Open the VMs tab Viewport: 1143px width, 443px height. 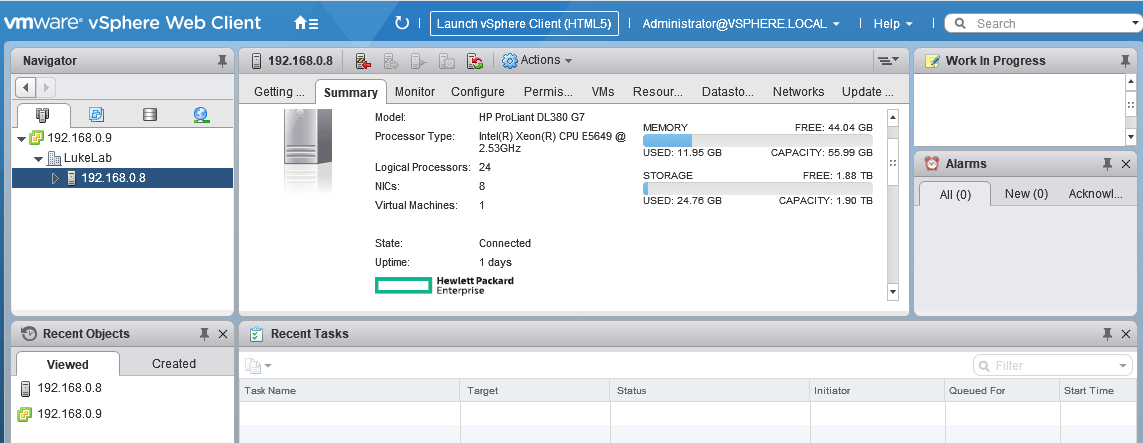click(x=603, y=92)
